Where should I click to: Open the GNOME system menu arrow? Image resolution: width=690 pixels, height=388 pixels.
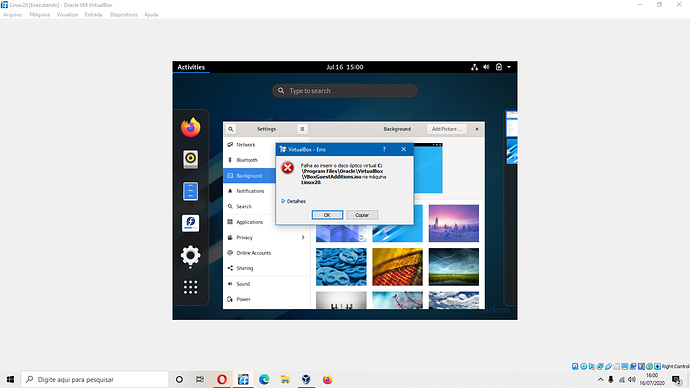pos(509,67)
